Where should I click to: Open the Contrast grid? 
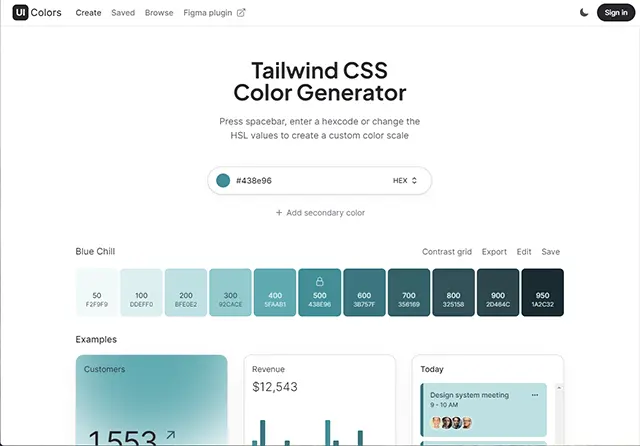click(447, 252)
